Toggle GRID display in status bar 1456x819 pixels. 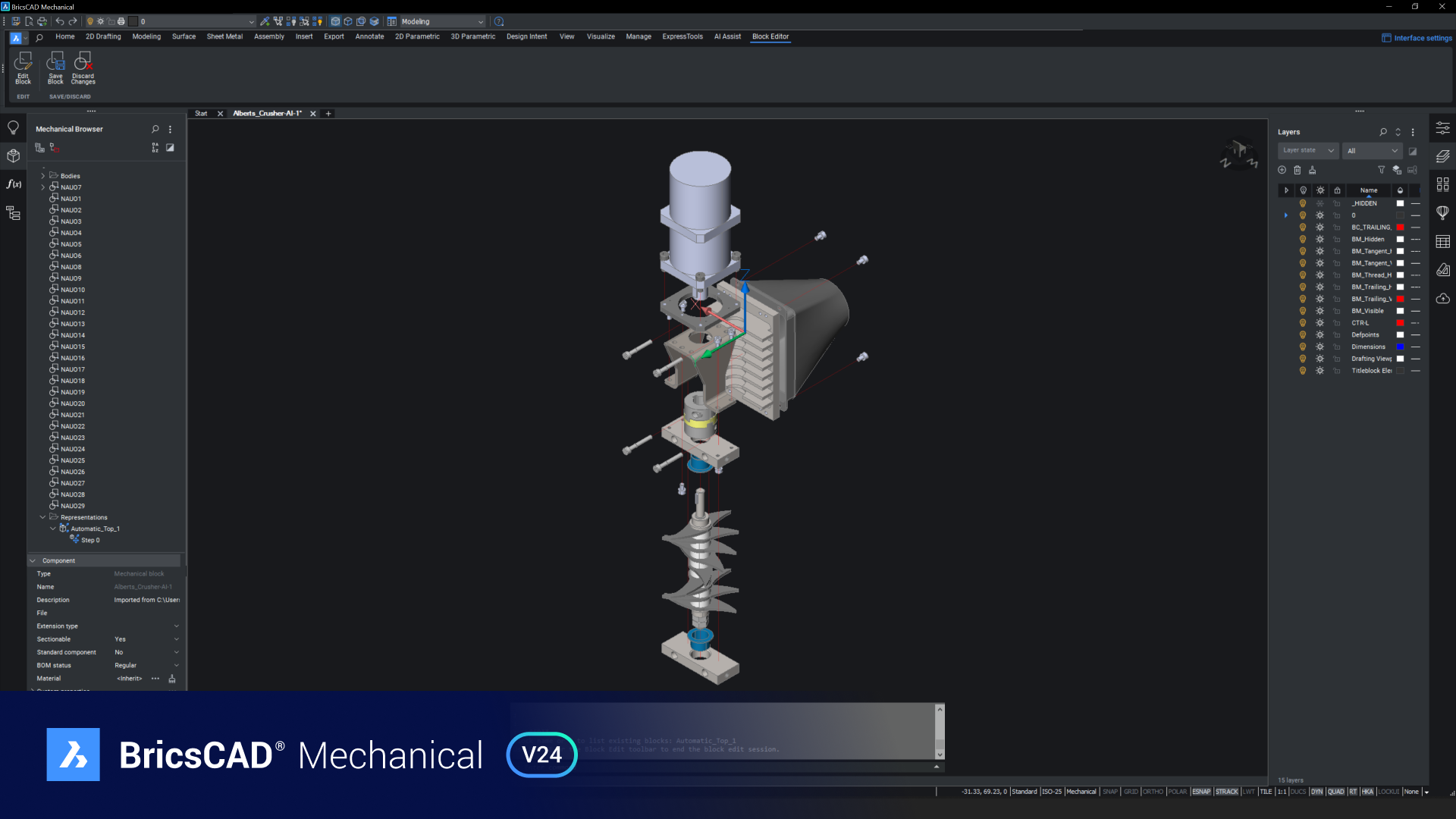[1131, 792]
